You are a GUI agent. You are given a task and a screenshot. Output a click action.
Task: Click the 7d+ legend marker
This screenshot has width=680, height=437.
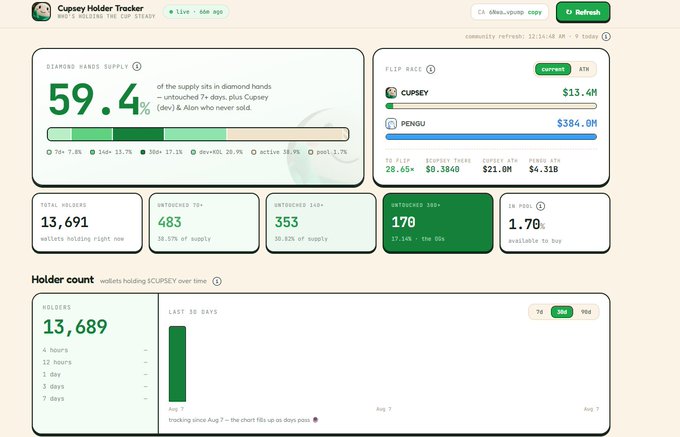pyautogui.click(x=49, y=152)
